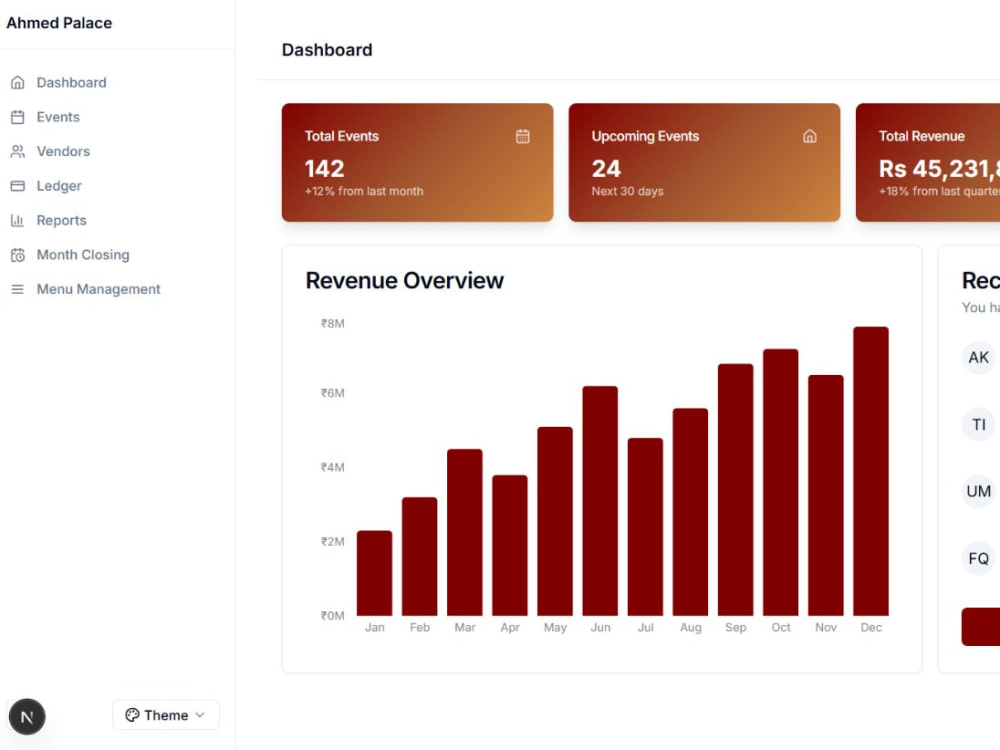Click the home icon on Upcoming Events card
The image size is (1000, 750).
click(x=809, y=136)
